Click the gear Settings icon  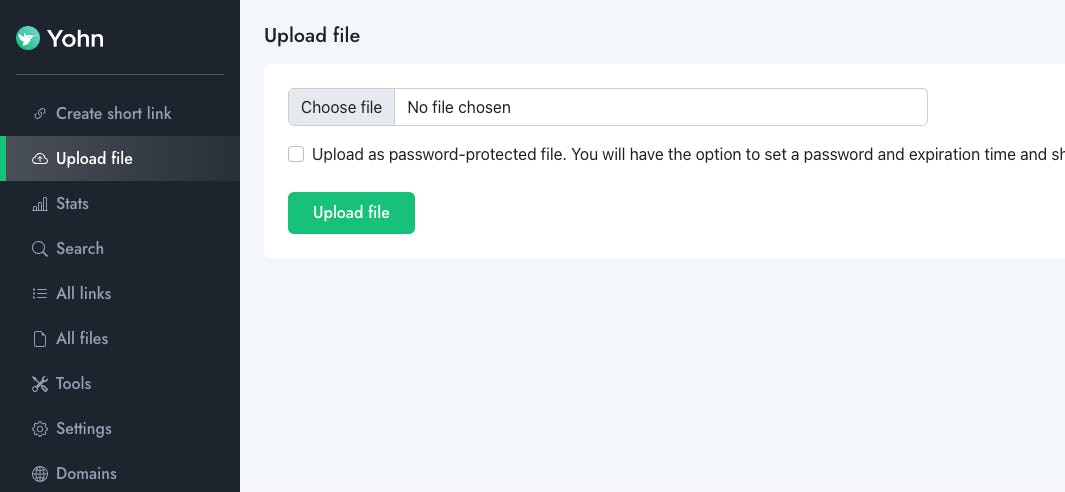[x=40, y=429]
